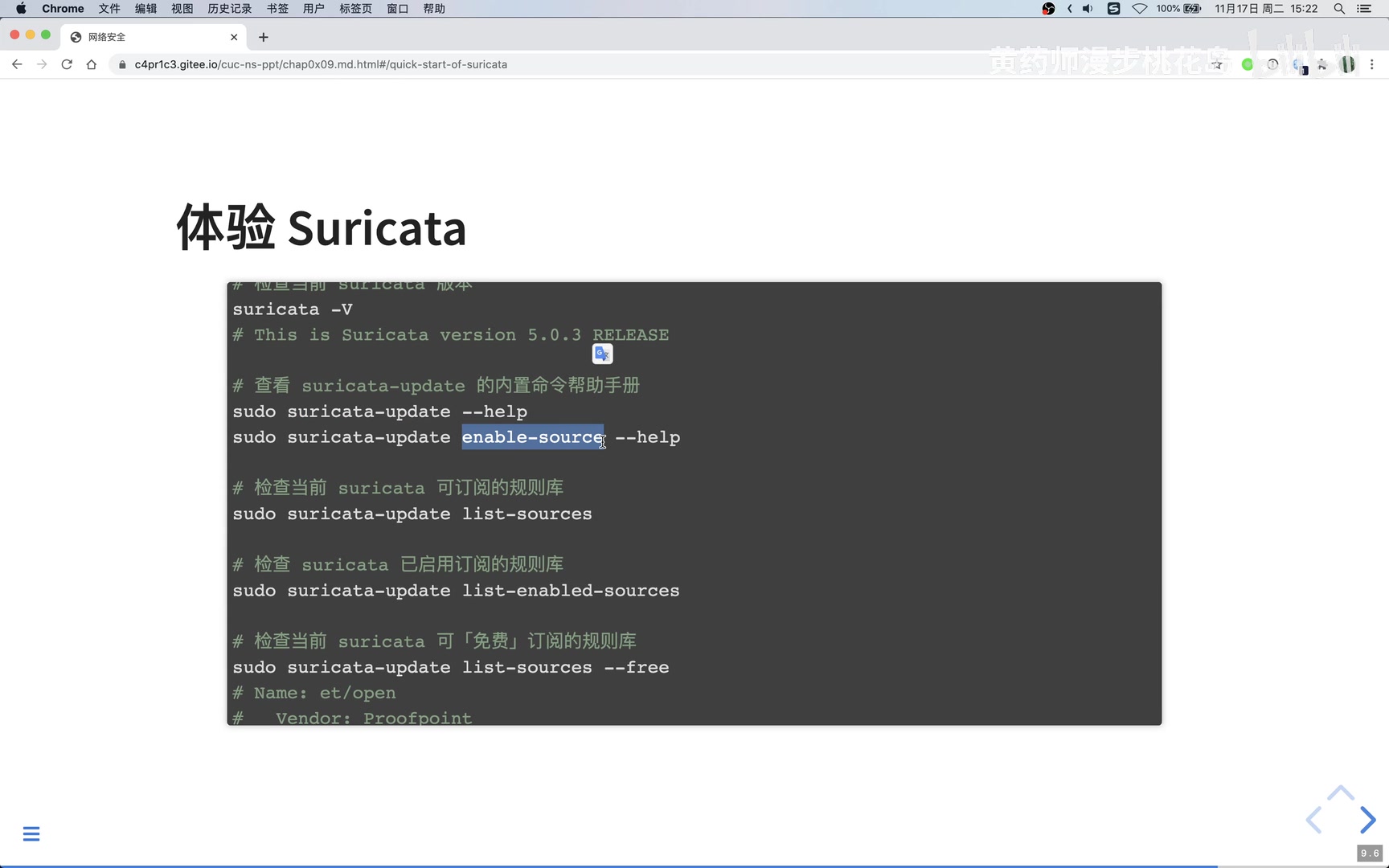
Task: Go back to the previous page
Action: point(17,64)
